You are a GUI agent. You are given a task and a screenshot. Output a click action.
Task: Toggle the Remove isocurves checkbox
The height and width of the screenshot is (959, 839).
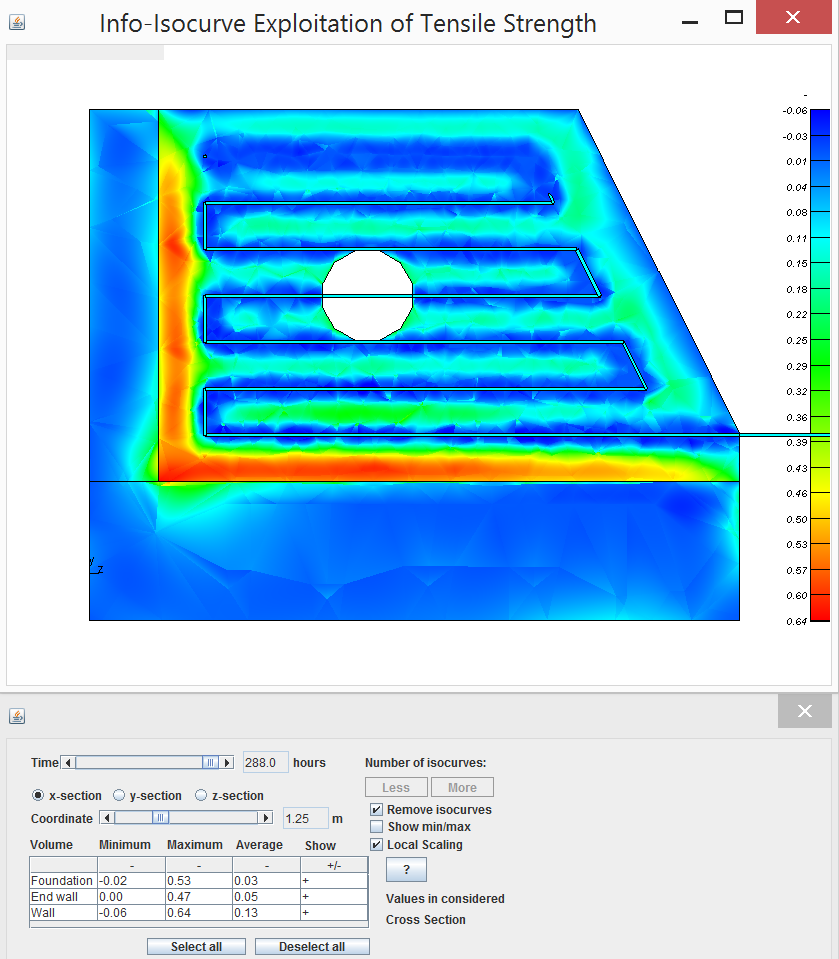(377, 810)
